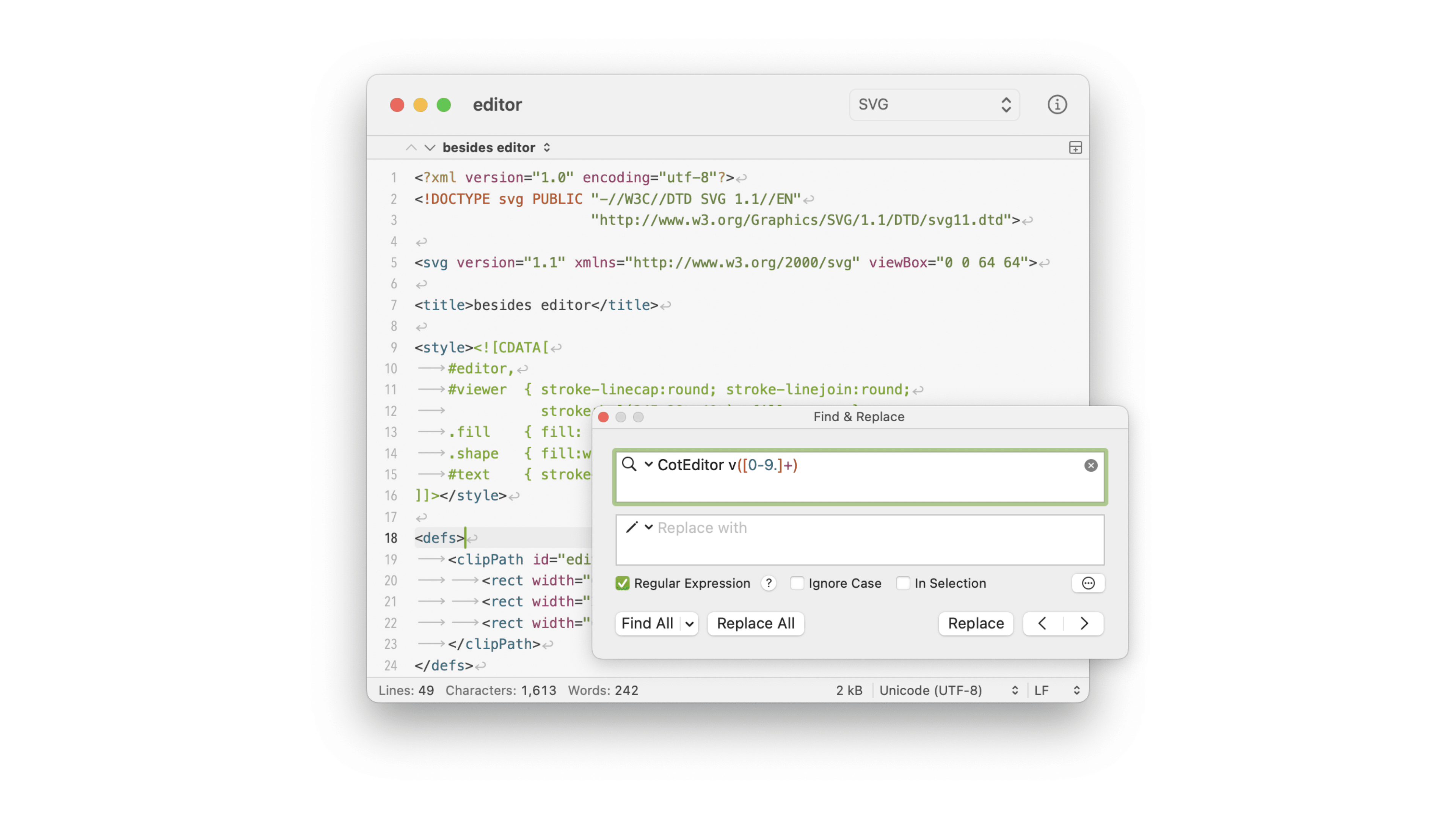Viewport: 1456px width, 819px height.
Task: Click the 'Characters: 1,613' status bar entry
Action: (500, 690)
